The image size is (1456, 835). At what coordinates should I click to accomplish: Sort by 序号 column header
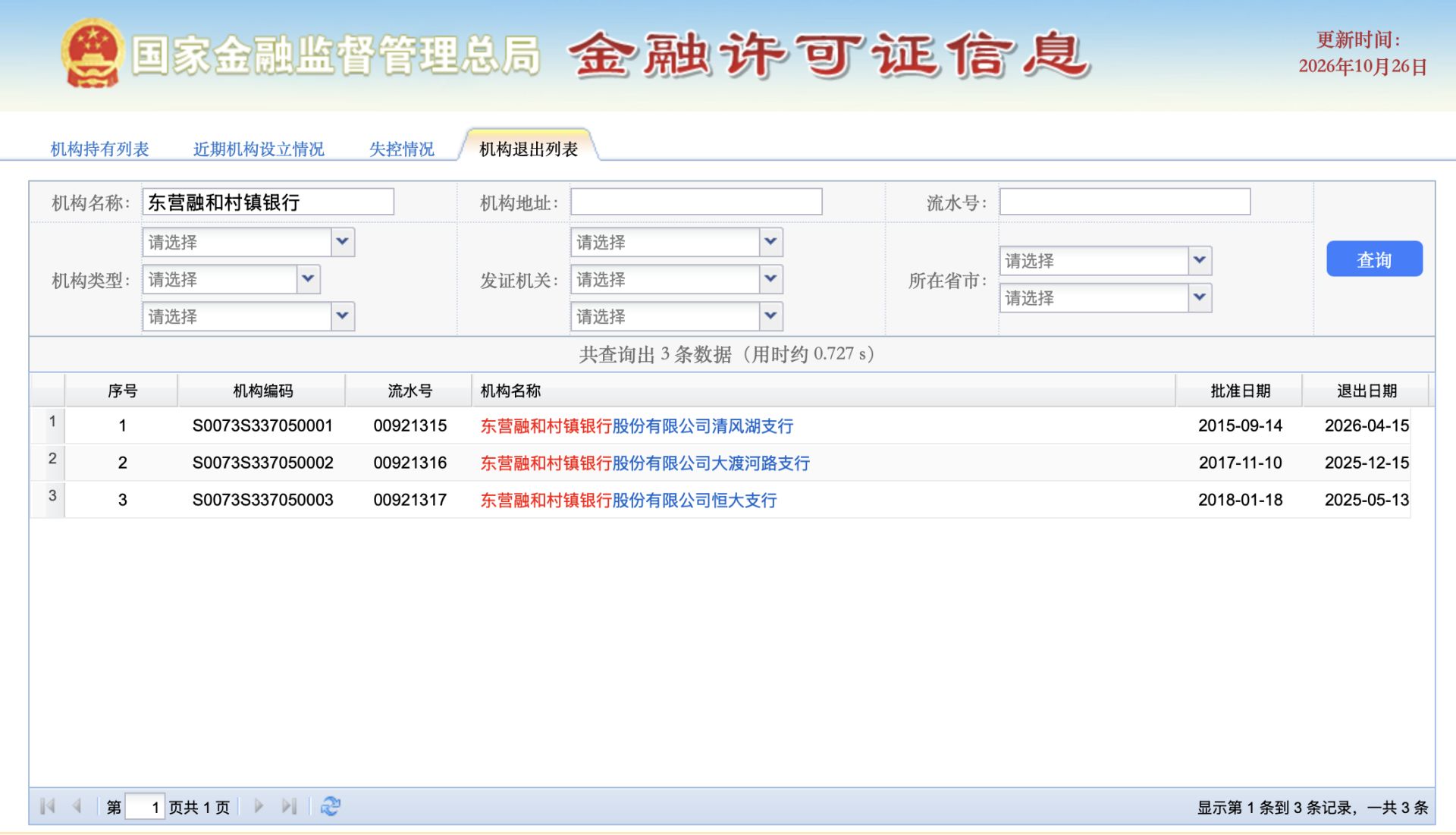121,391
